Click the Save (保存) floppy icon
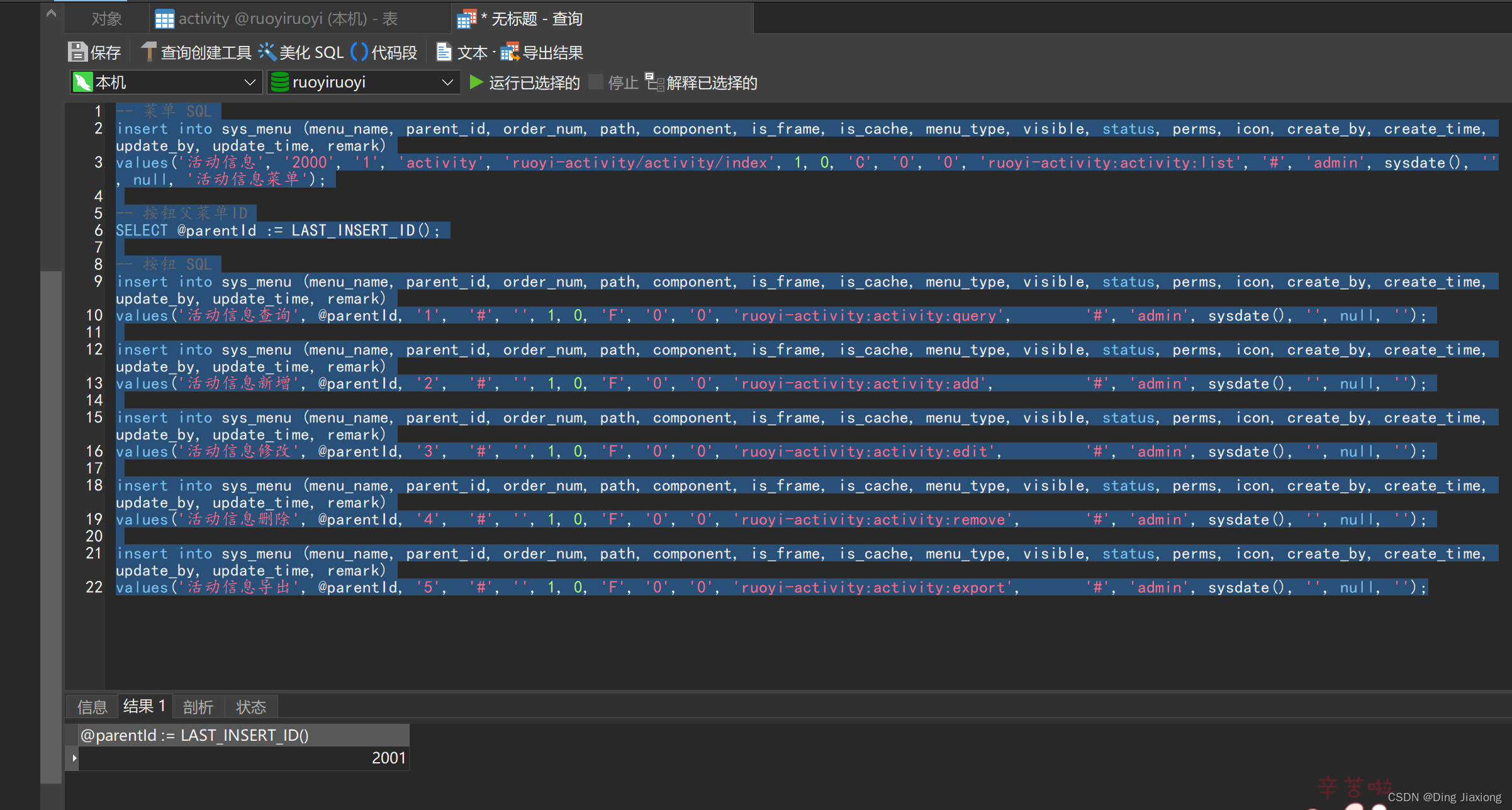Image resolution: width=1512 pixels, height=810 pixels. click(77, 52)
